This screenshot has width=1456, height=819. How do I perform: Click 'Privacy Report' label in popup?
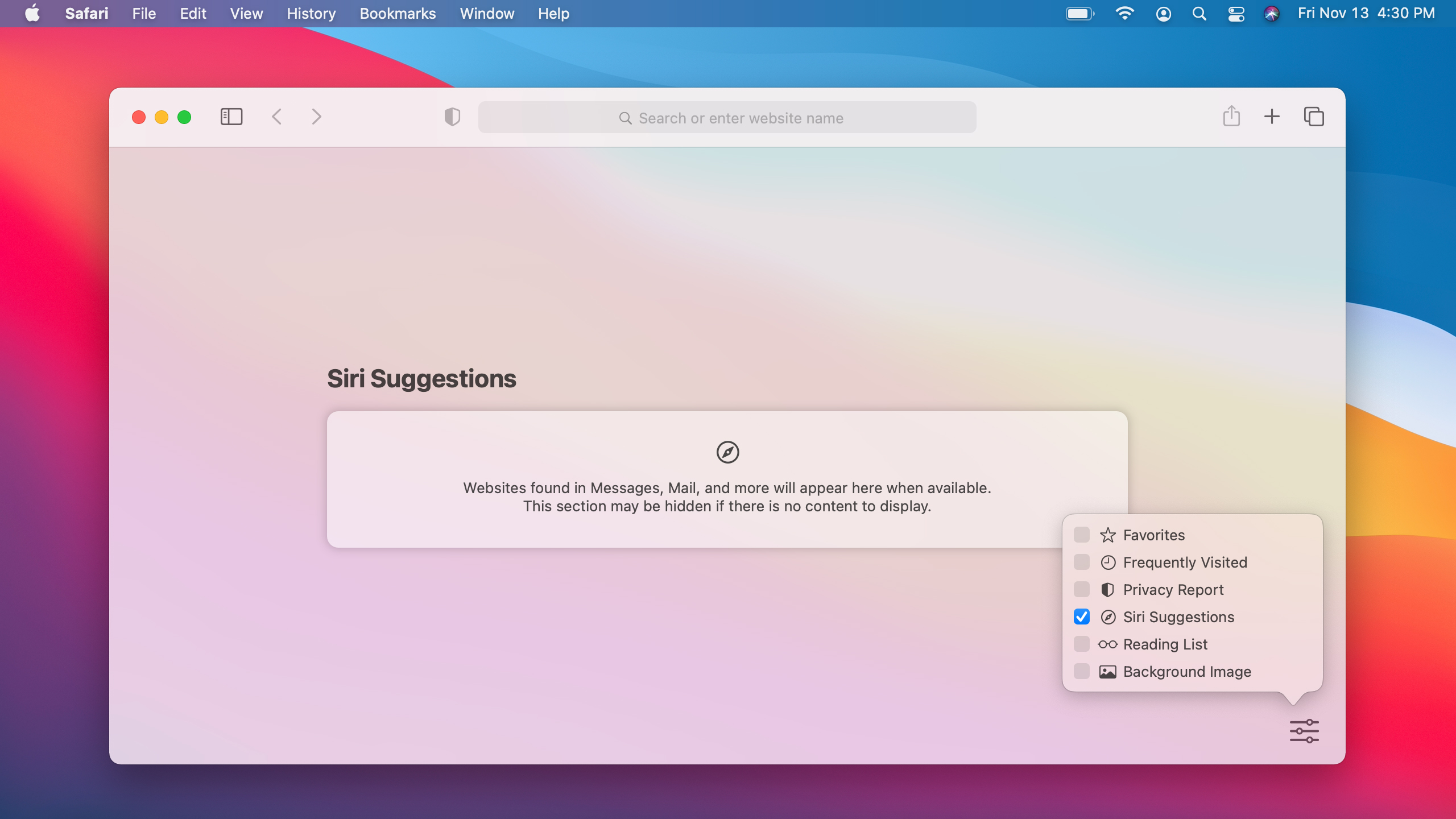1173,589
